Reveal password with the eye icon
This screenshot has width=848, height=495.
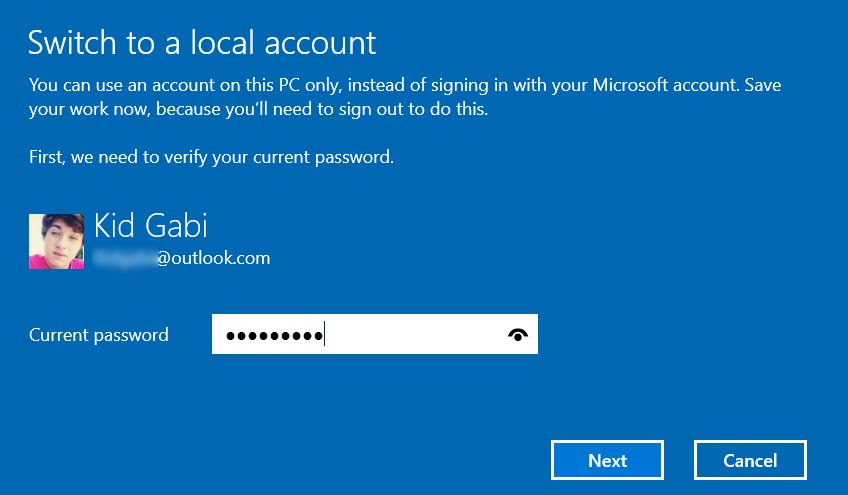pos(518,335)
